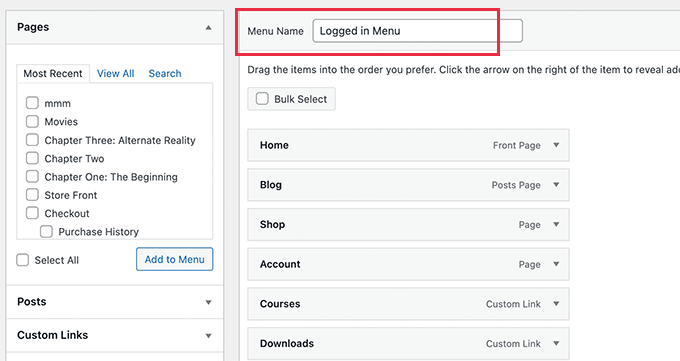The width and height of the screenshot is (680, 361).
Task: Expand the Home menu item arrow
Action: pyautogui.click(x=556, y=145)
